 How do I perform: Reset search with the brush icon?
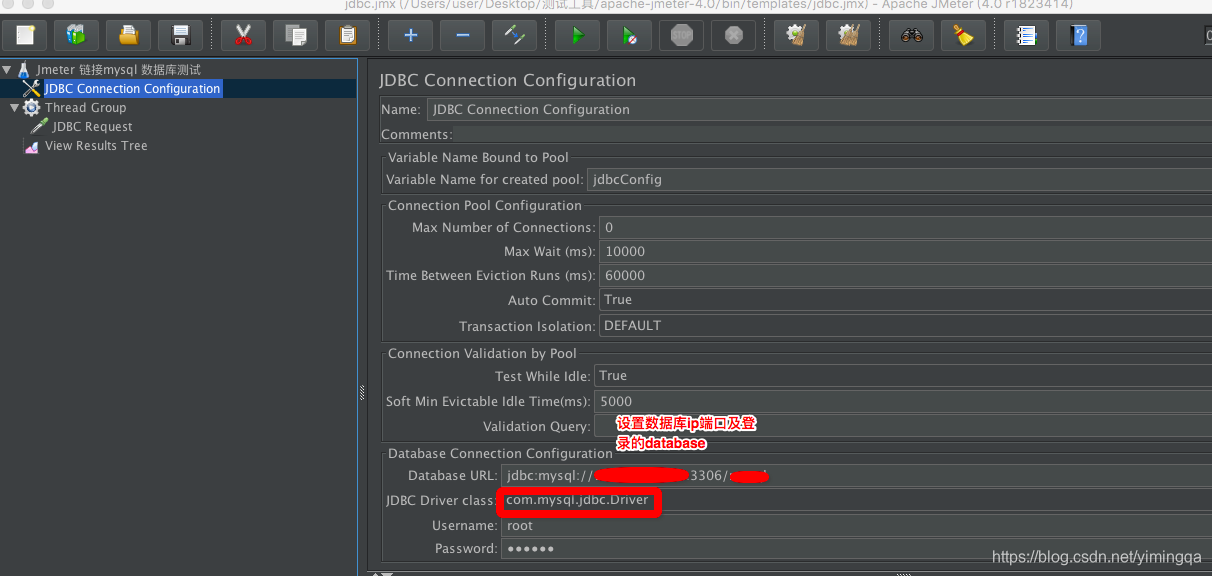[x=963, y=35]
